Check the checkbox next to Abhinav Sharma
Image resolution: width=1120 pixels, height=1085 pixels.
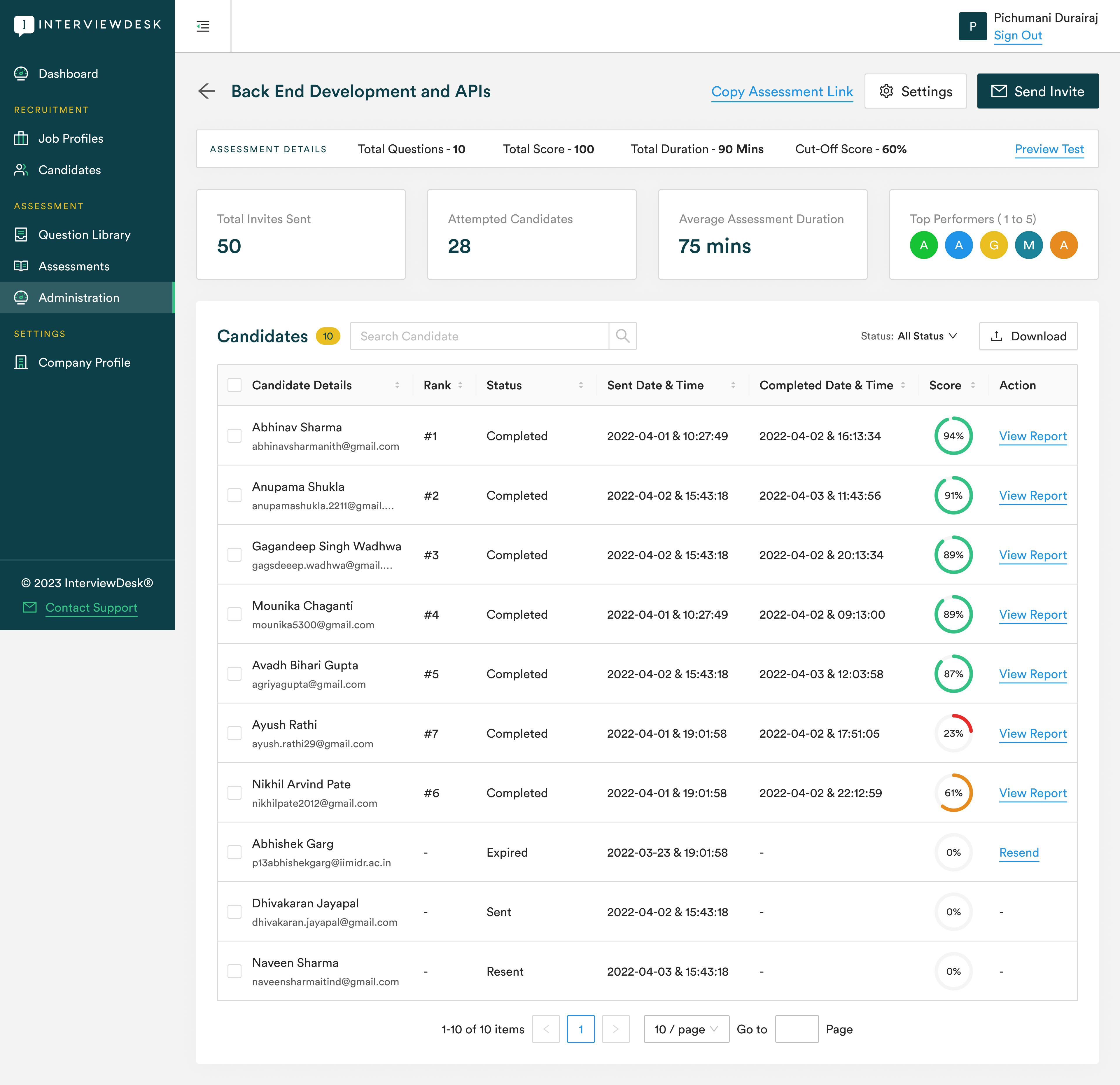[235, 435]
